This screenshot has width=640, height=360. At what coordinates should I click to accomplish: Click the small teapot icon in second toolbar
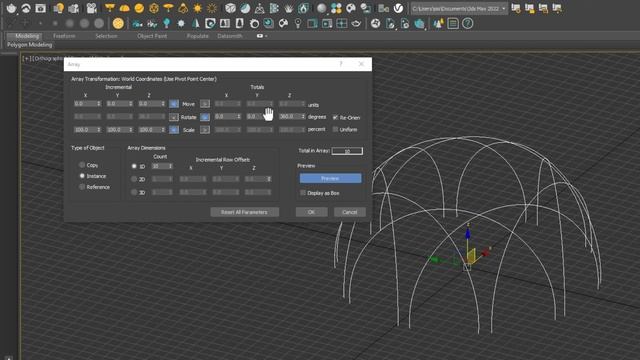[356, 24]
